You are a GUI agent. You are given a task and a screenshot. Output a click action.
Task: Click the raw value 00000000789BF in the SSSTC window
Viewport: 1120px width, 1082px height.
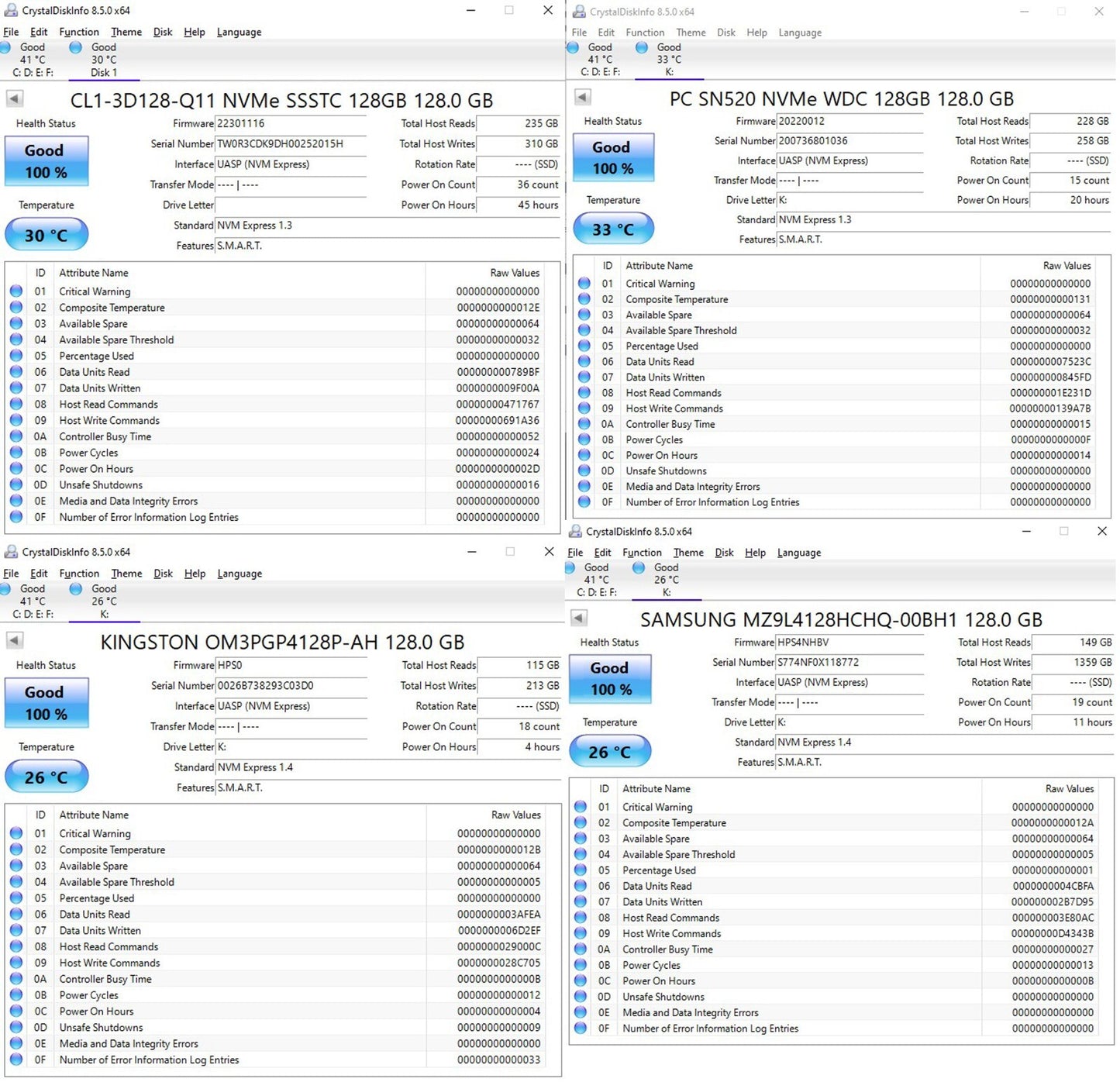[x=498, y=372]
